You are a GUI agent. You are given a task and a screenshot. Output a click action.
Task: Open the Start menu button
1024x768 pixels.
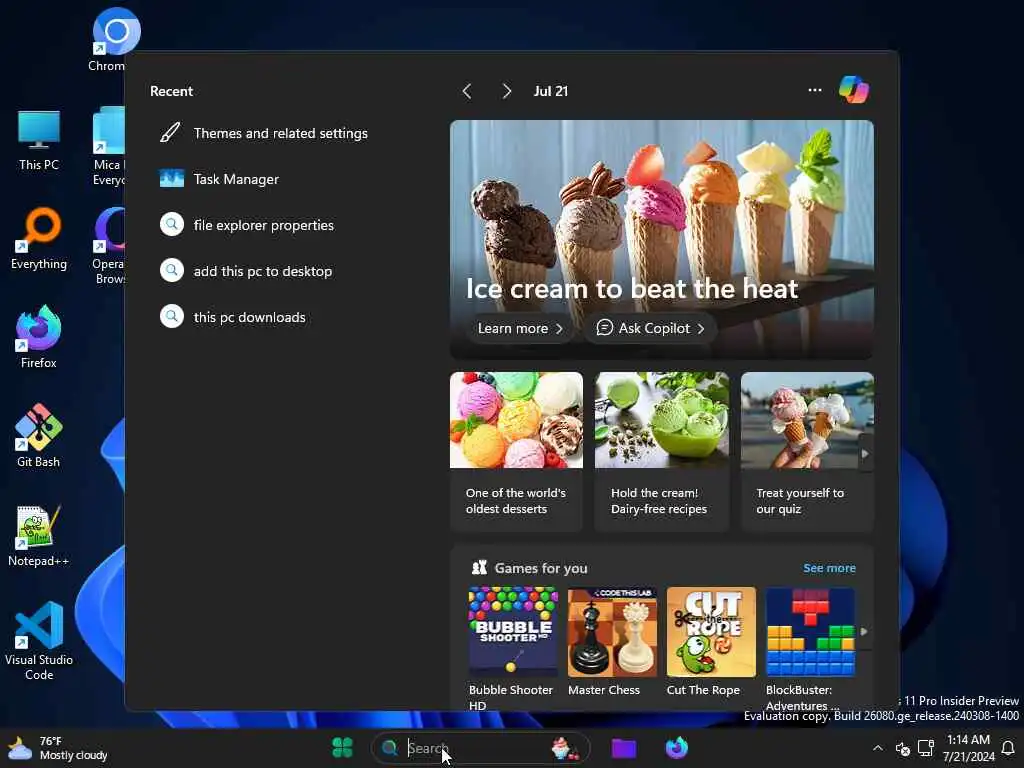(x=343, y=748)
